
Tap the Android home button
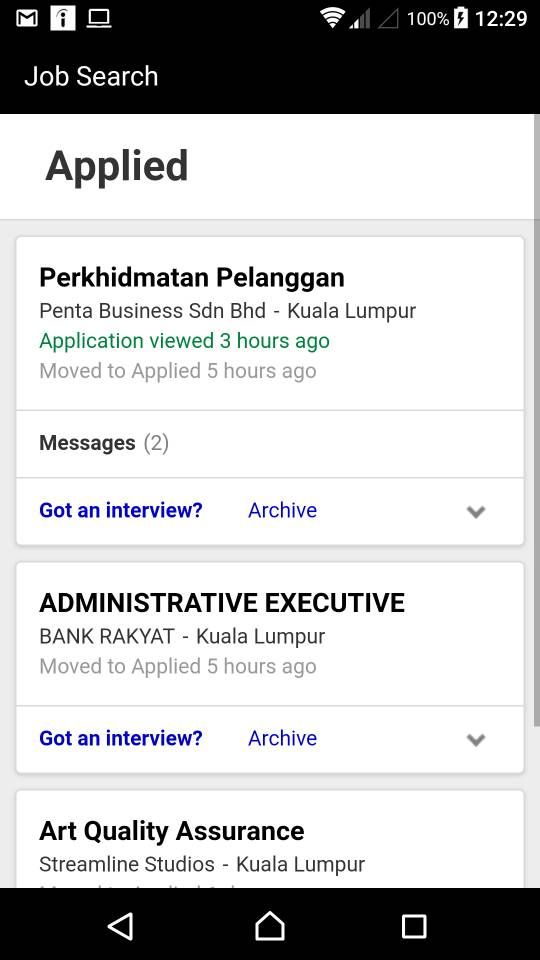click(270, 926)
